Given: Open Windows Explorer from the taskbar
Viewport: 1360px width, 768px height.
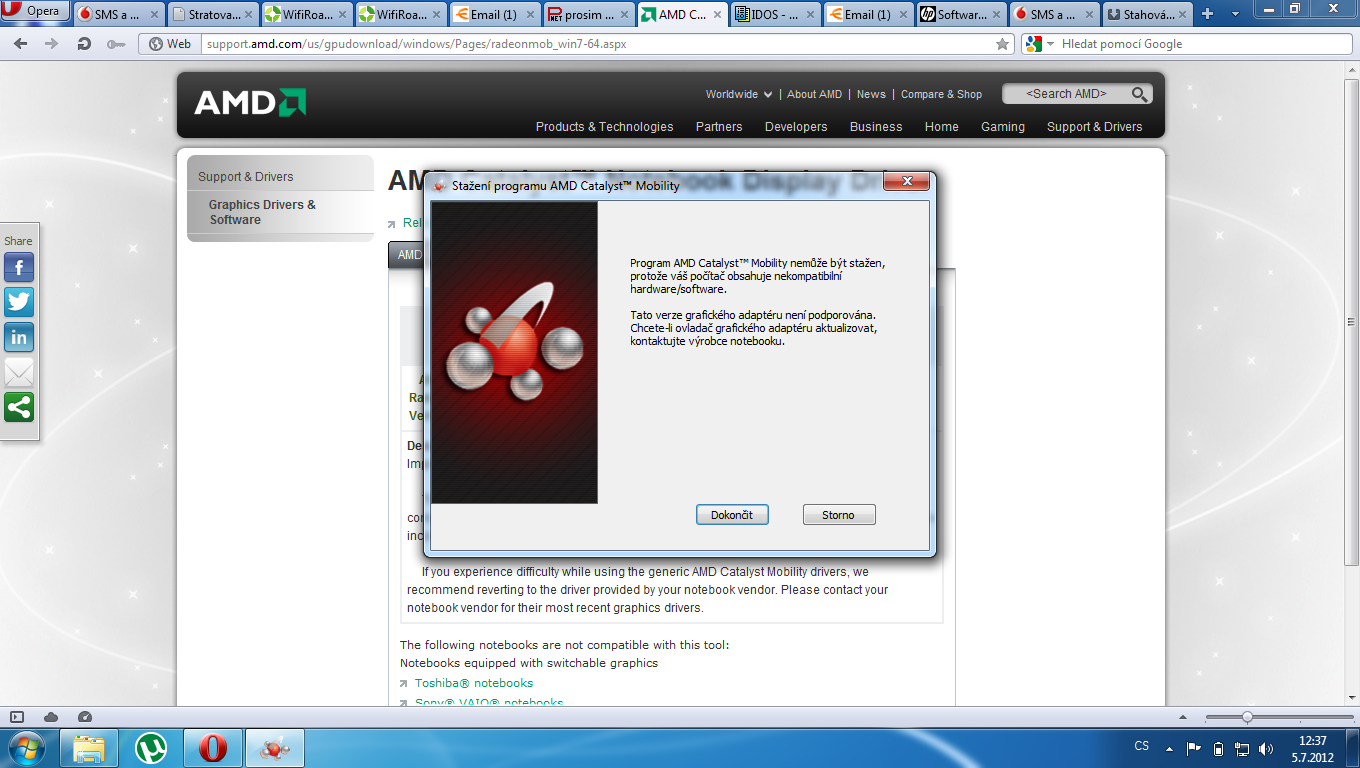Looking at the screenshot, I should pyautogui.click(x=89, y=748).
